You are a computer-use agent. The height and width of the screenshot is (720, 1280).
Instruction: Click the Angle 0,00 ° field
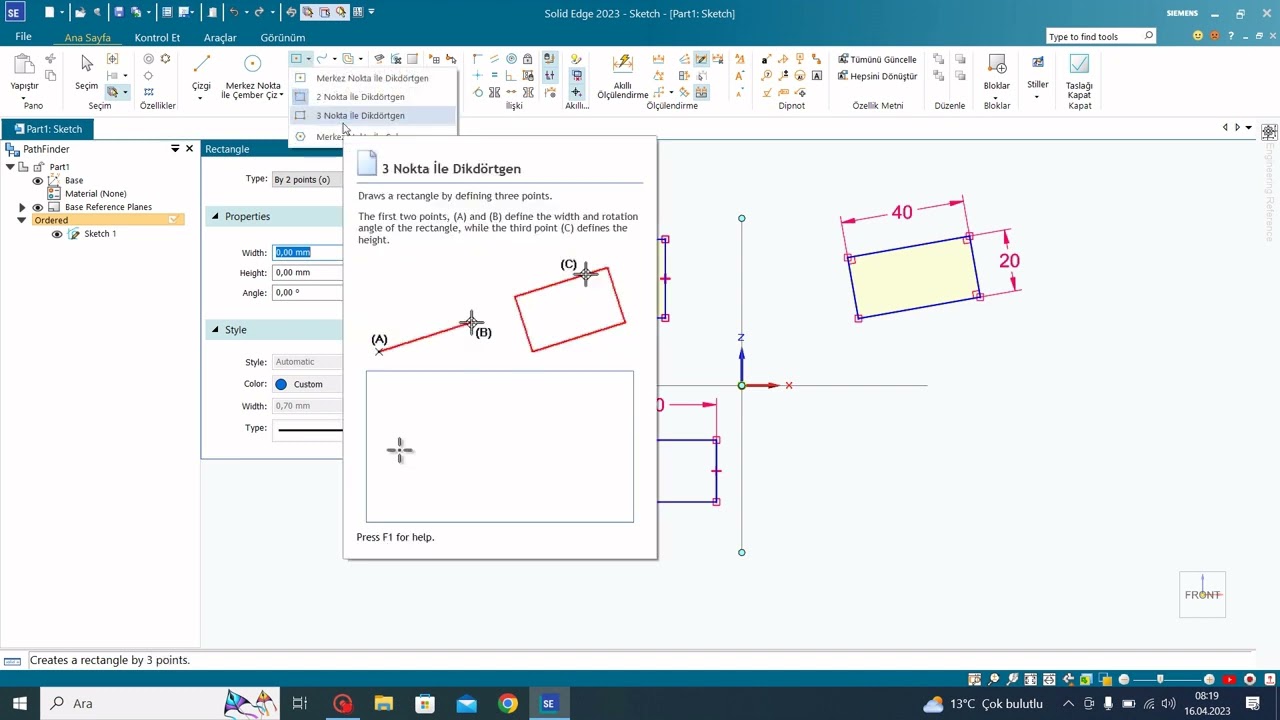[x=308, y=293]
